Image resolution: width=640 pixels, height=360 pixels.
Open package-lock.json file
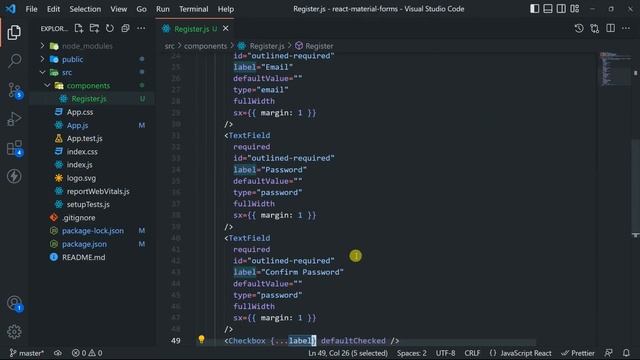coord(93,231)
